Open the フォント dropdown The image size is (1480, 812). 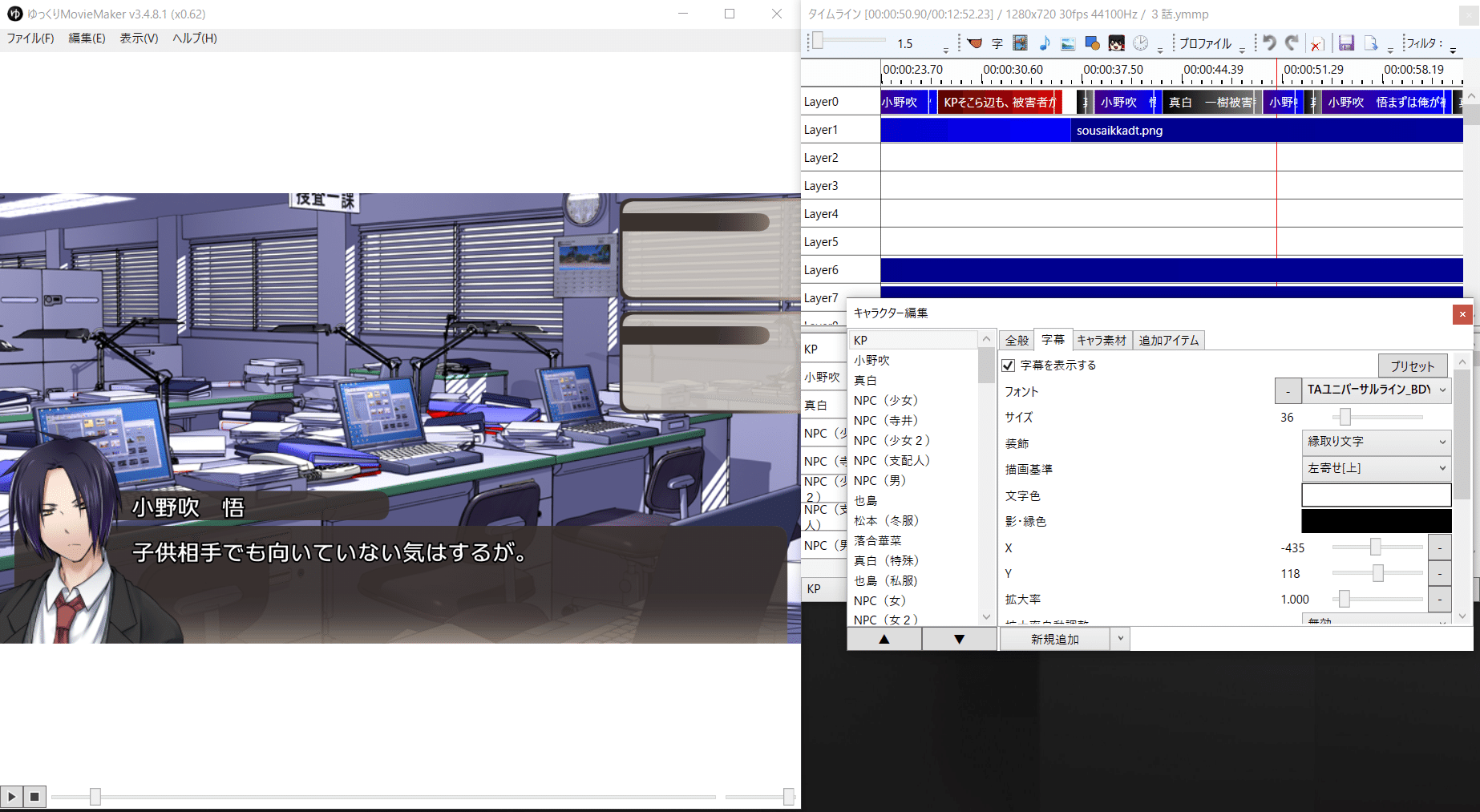pyautogui.click(x=1376, y=390)
